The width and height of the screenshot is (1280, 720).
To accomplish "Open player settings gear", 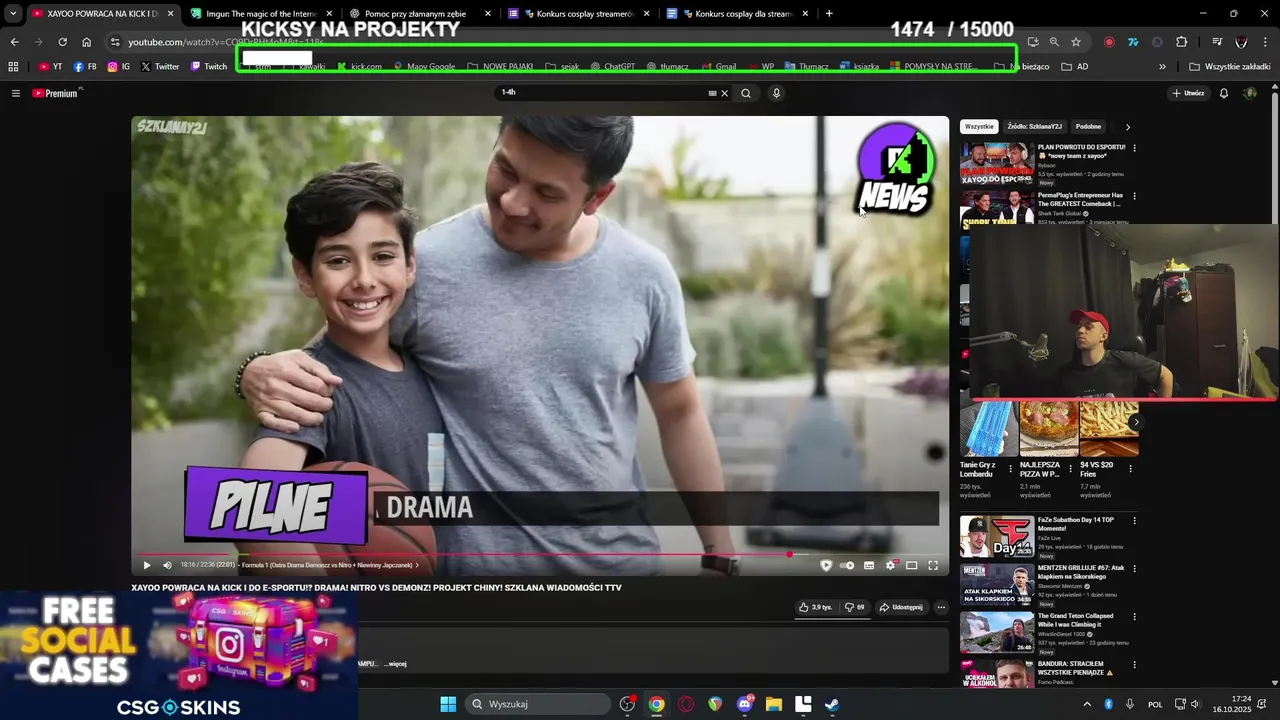I will [890, 565].
